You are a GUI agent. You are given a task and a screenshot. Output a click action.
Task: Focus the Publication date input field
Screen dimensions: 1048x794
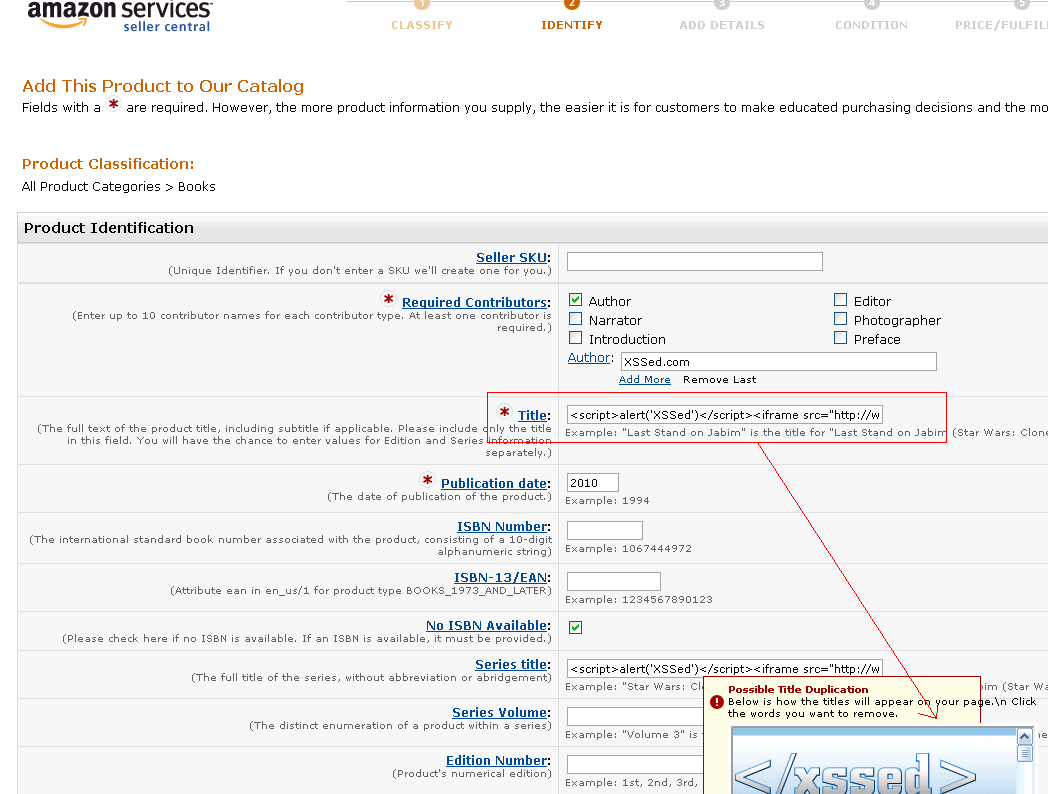(593, 483)
